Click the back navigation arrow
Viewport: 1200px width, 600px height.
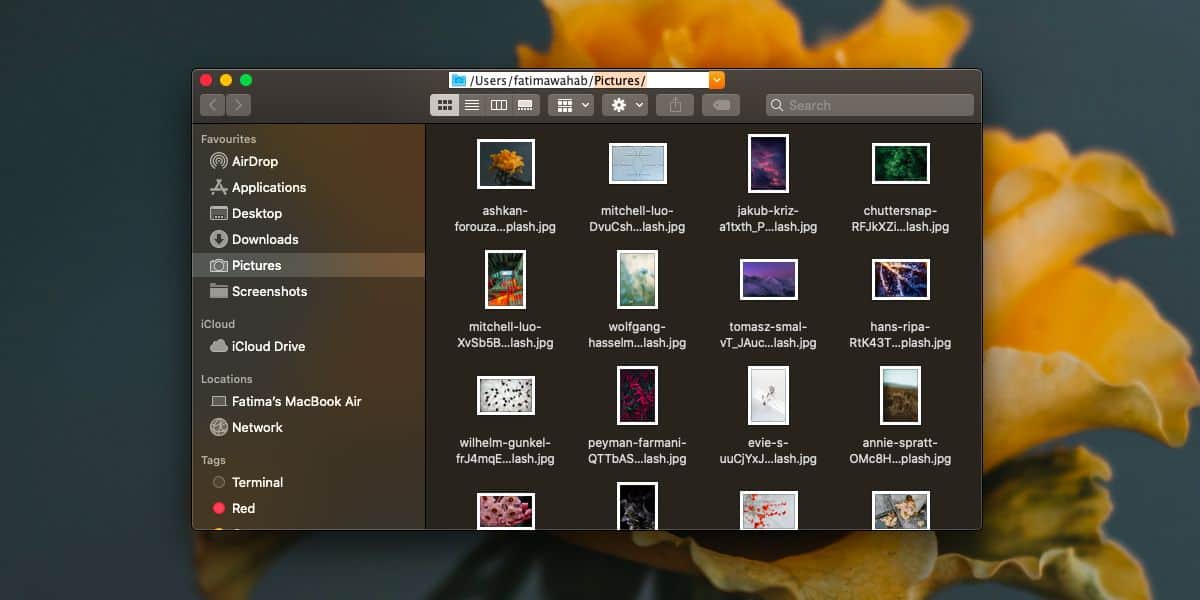[x=213, y=104]
